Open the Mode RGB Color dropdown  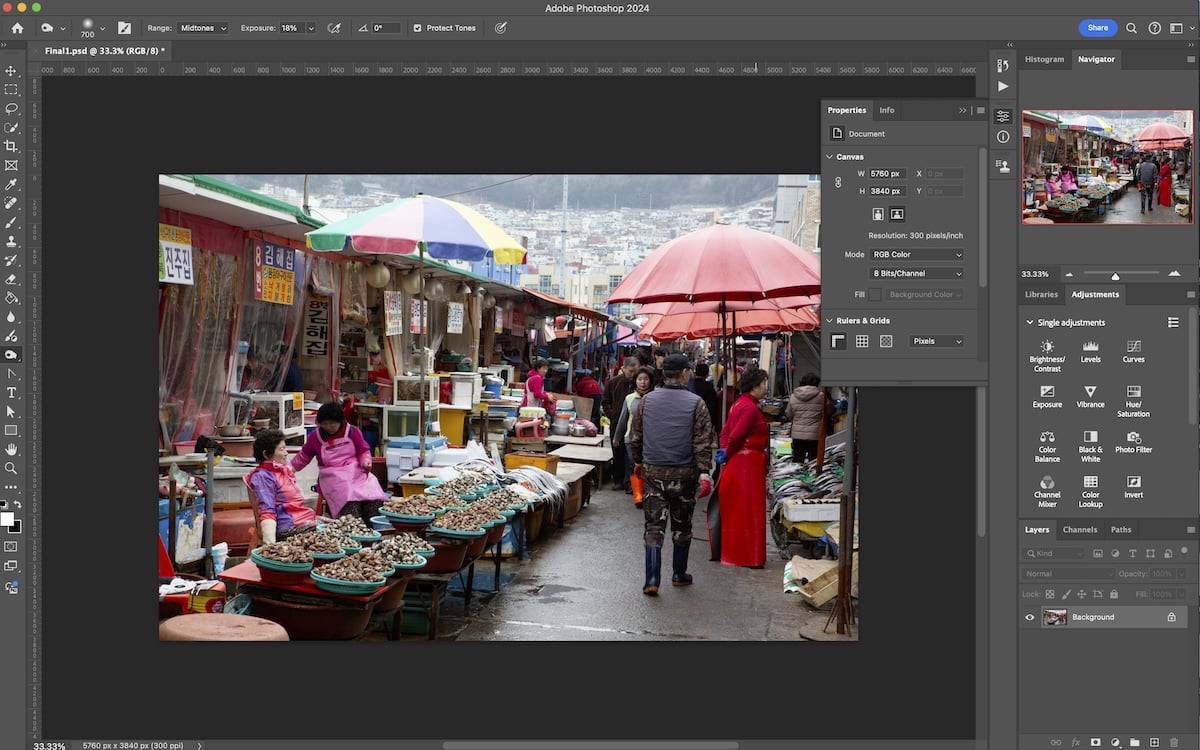click(916, 254)
